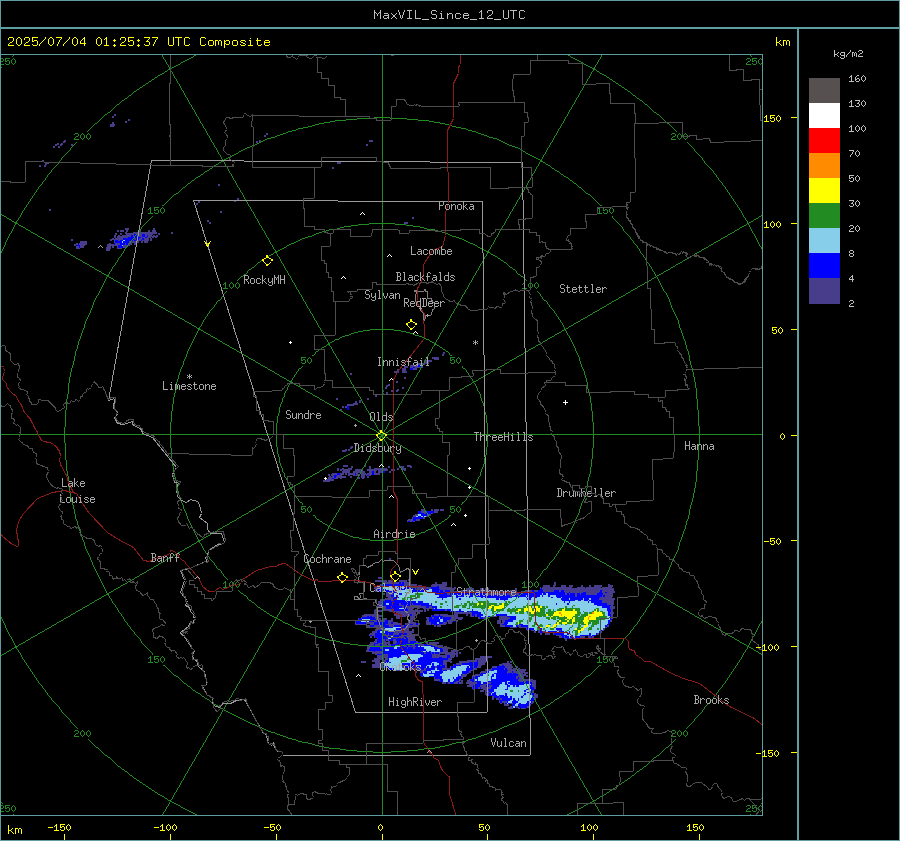Click the Ponoka town label

pos(456,206)
